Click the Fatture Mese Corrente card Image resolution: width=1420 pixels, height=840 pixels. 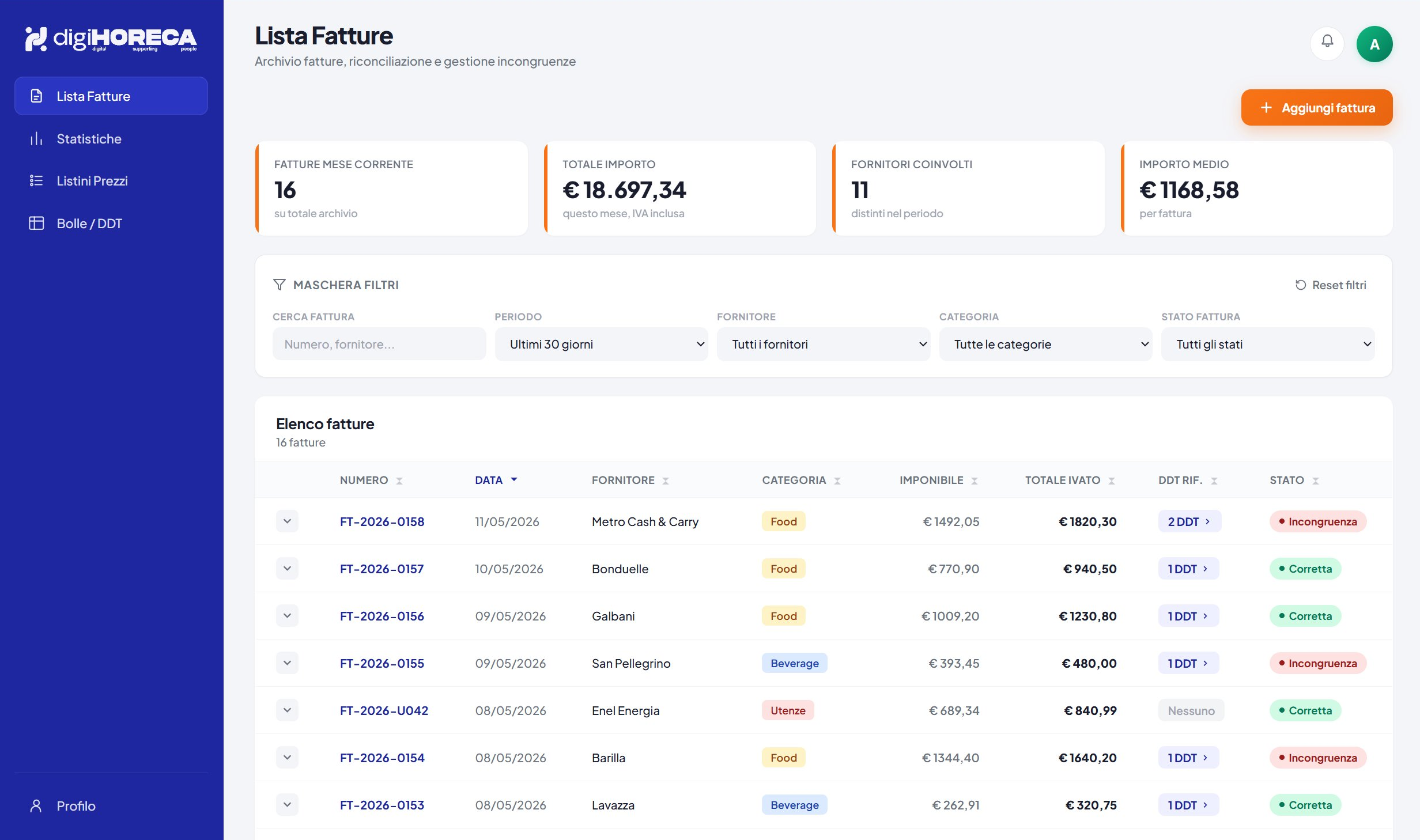[x=391, y=188]
